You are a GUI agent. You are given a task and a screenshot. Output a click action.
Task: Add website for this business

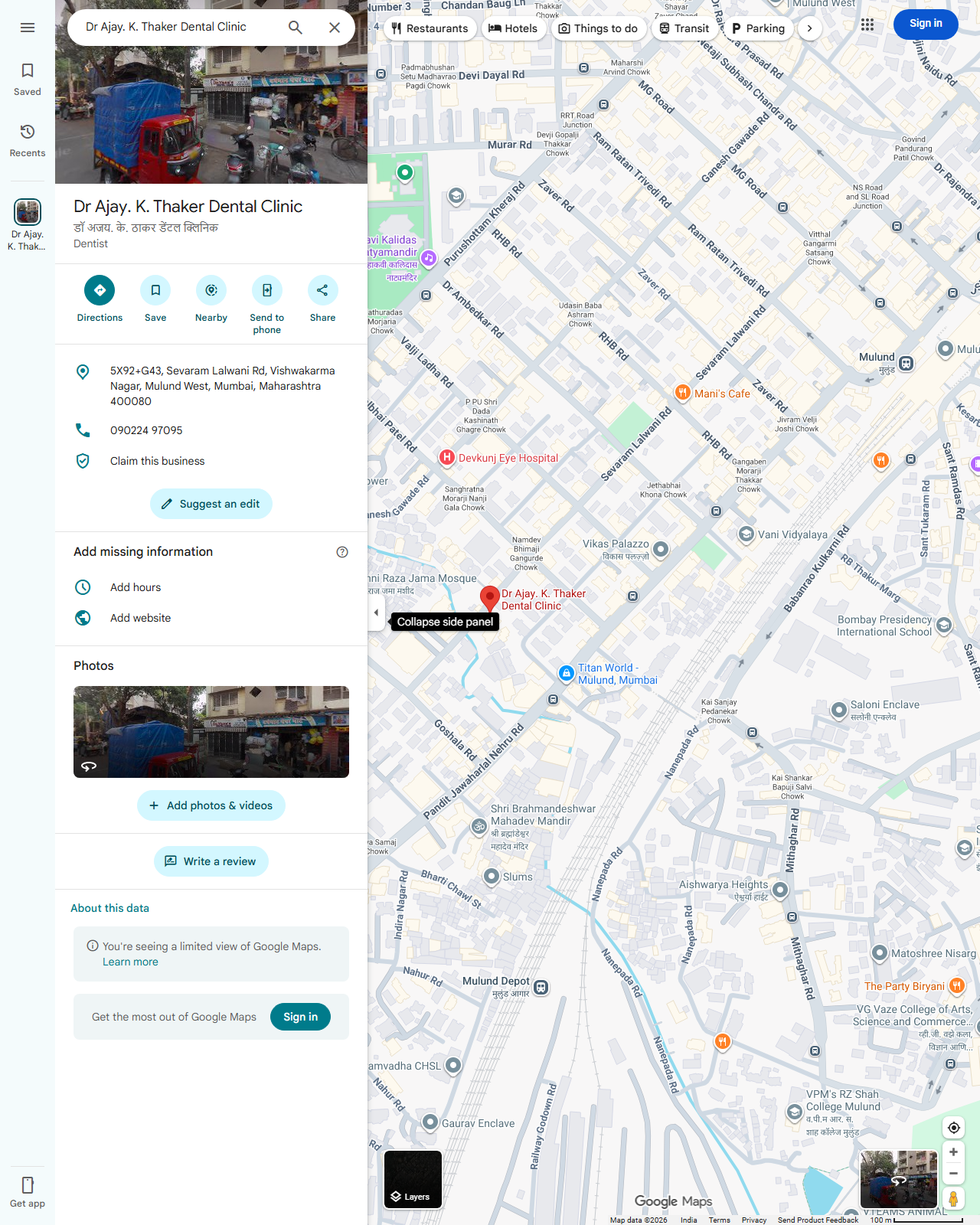coord(211,618)
